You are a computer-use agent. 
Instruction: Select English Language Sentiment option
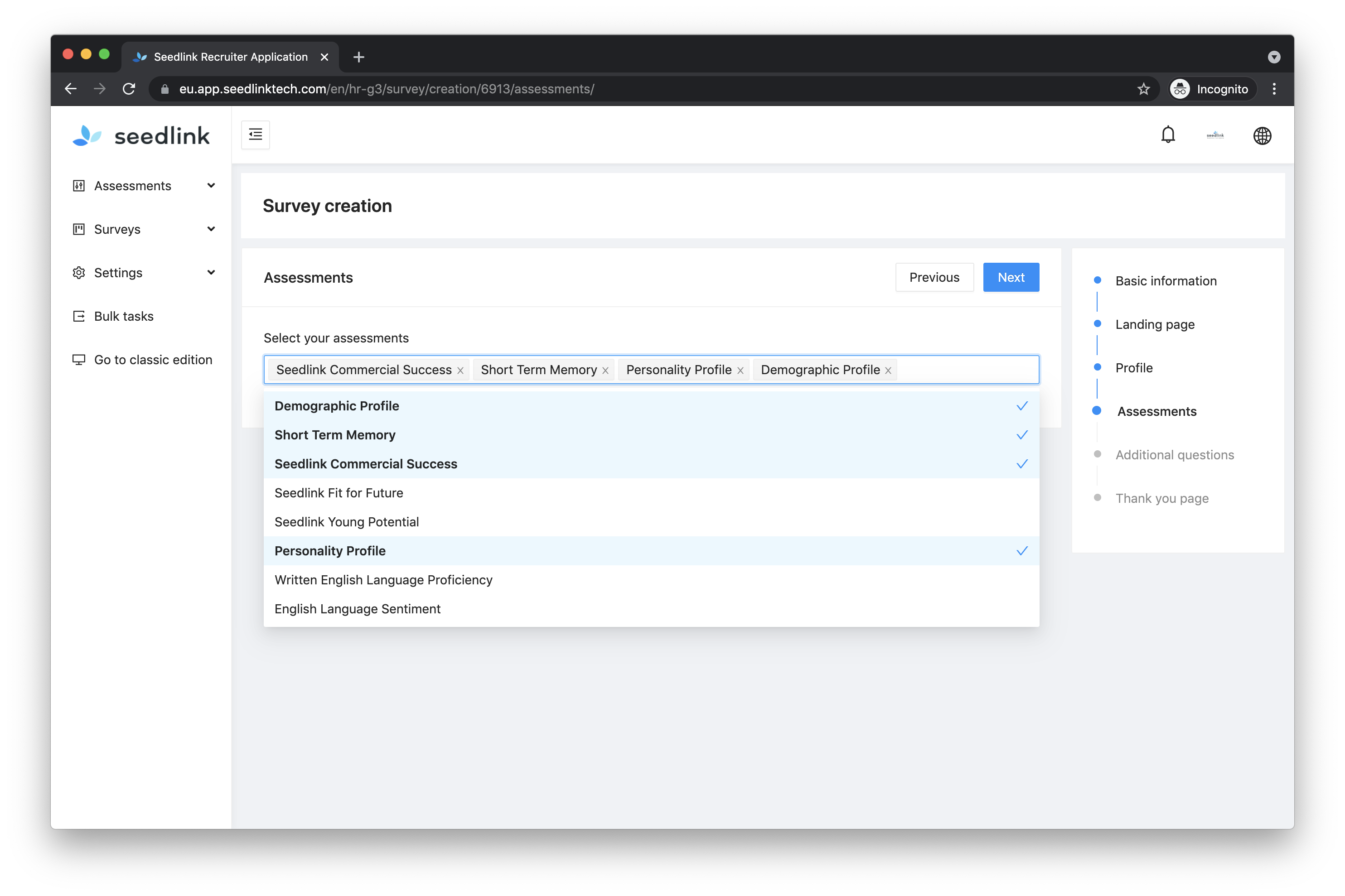pos(651,609)
